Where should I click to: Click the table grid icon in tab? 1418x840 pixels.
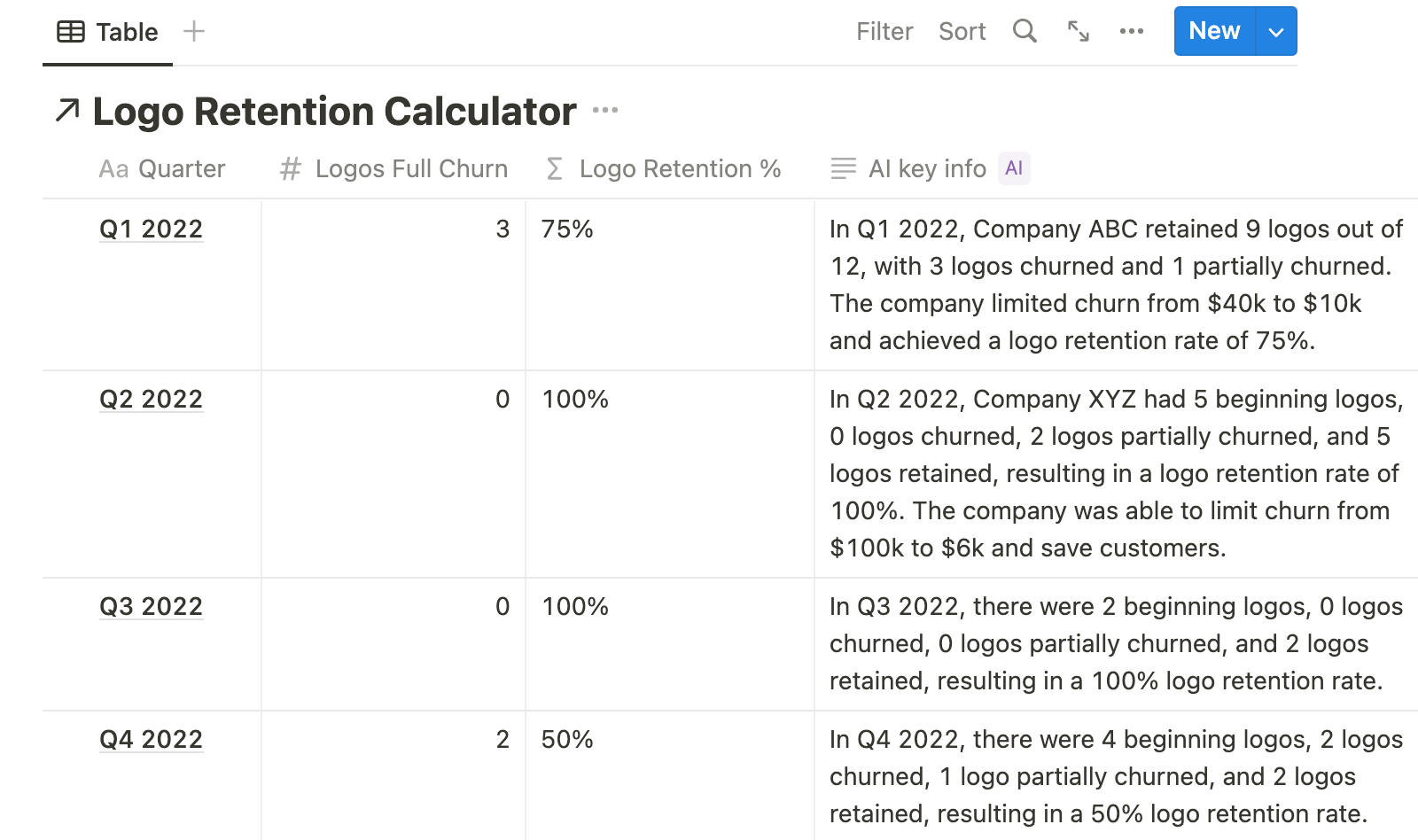(71, 32)
